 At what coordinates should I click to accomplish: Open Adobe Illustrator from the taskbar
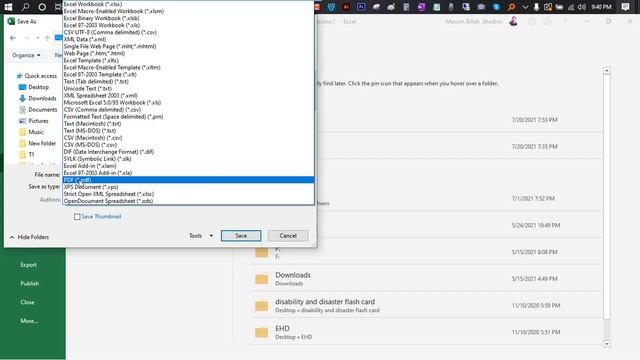[x=346, y=7]
